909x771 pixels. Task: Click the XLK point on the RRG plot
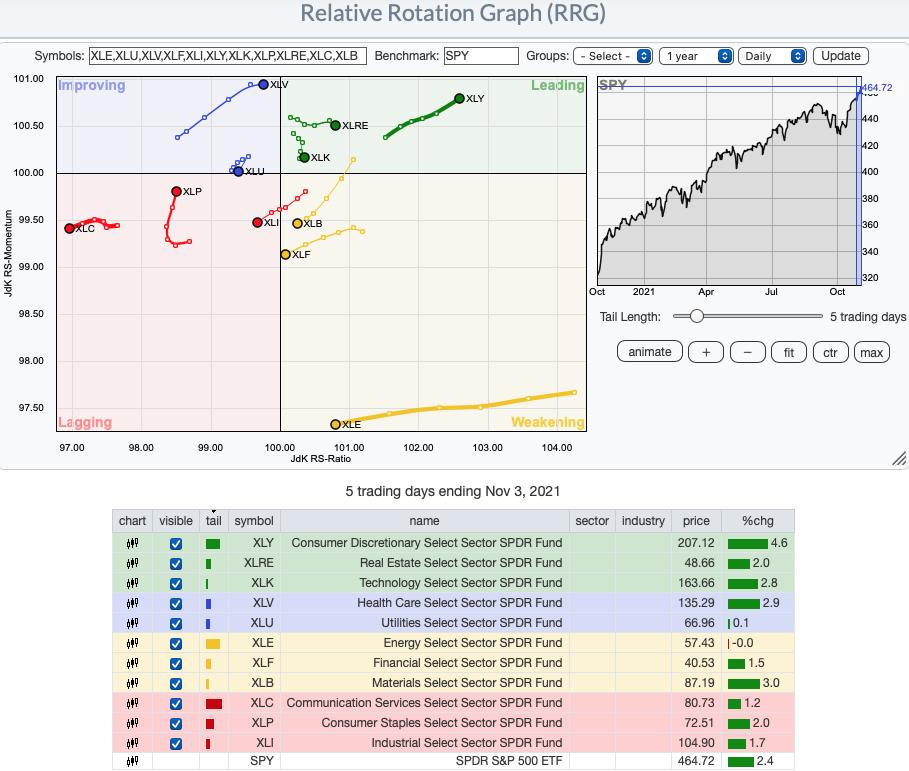point(304,157)
